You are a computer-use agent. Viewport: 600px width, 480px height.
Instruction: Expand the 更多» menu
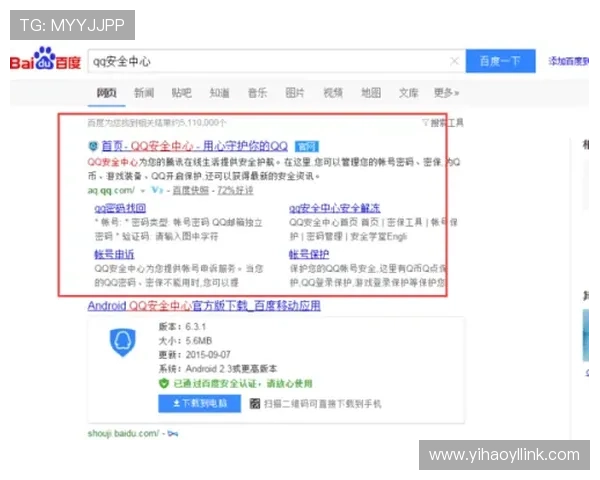(x=446, y=93)
